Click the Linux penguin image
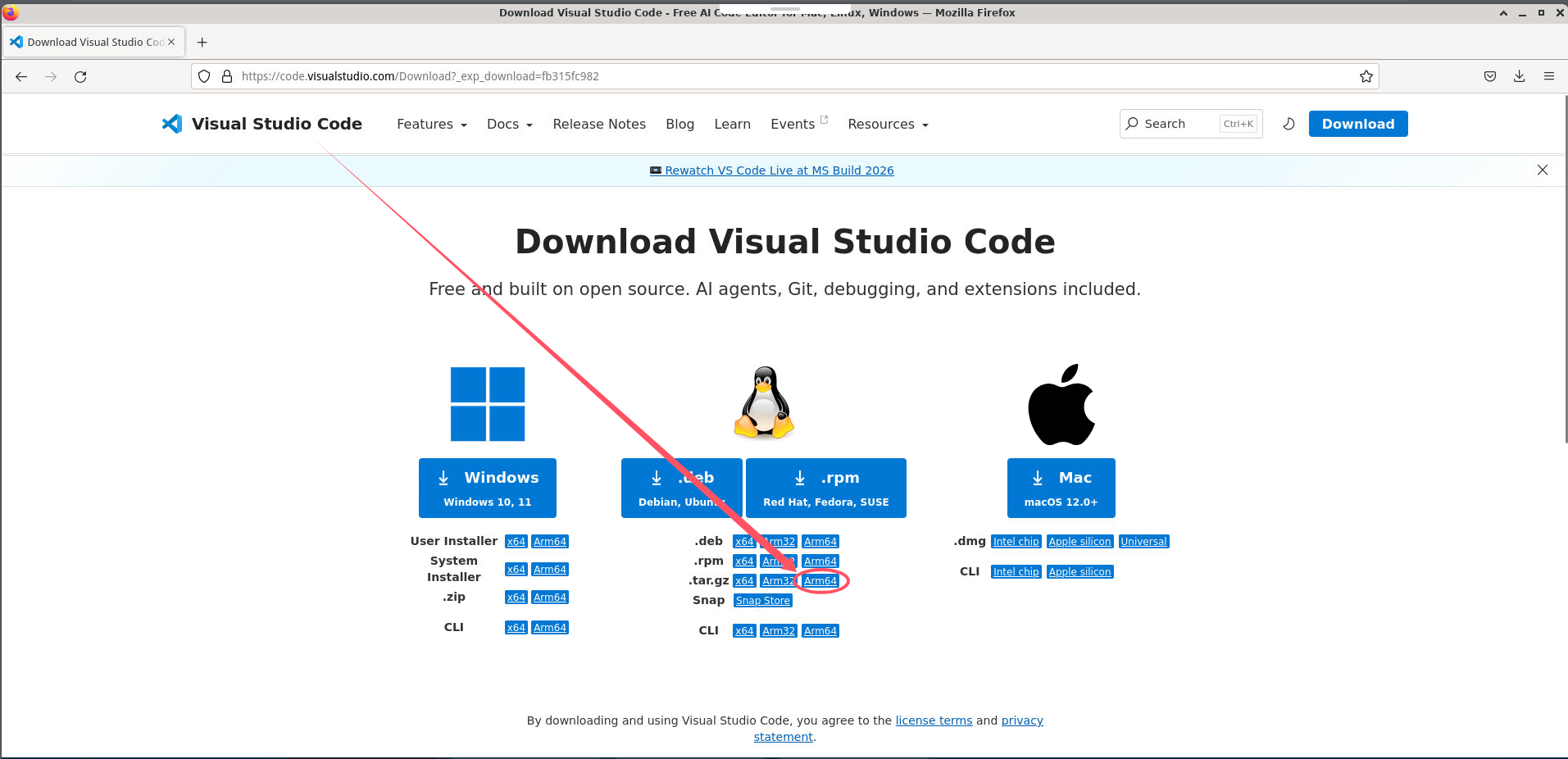This screenshot has width=1568, height=759. (764, 402)
